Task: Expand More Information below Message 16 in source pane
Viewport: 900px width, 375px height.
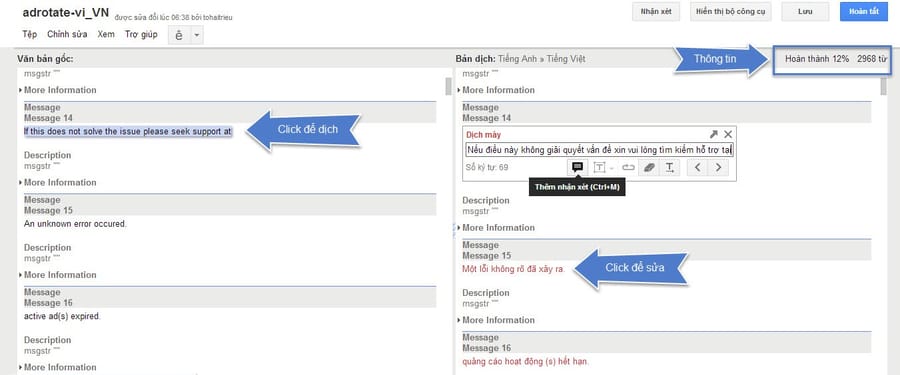Action: [57, 368]
